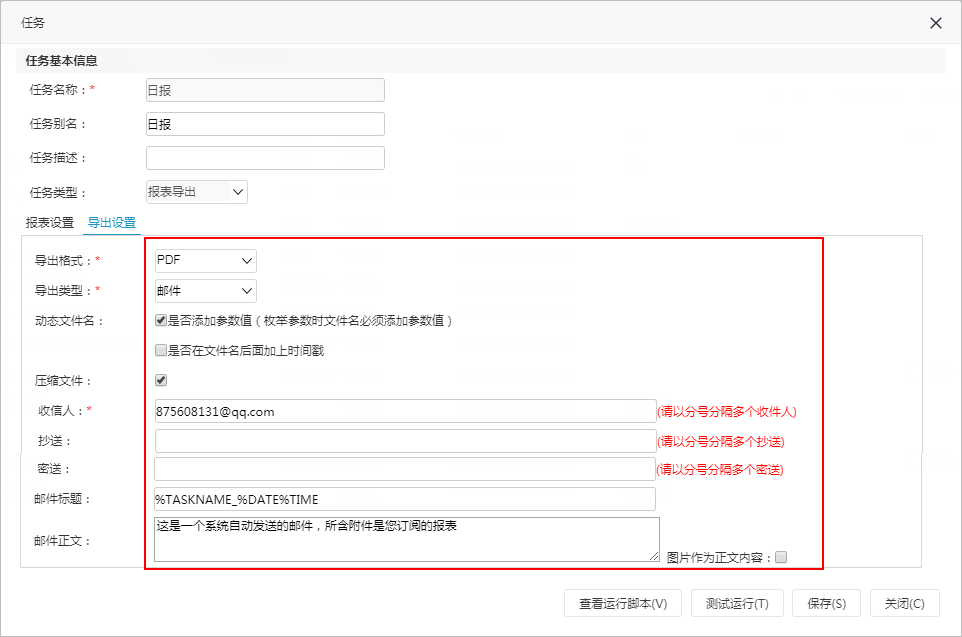The height and width of the screenshot is (637, 962).
Task: Switch to the 导出设置 tab
Action: (x=112, y=222)
